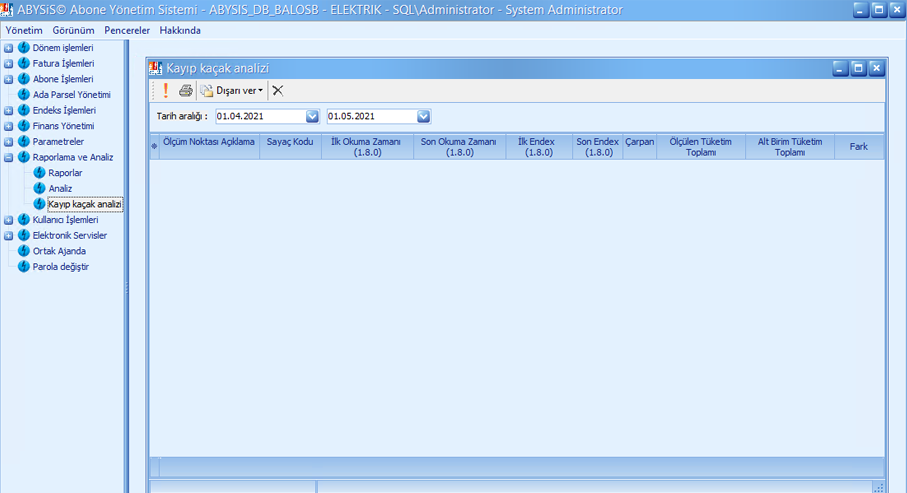Click the Raporlar node icon
Viewport: 907px width, 493px height.
pyautogui.click(x=40, y=173)
